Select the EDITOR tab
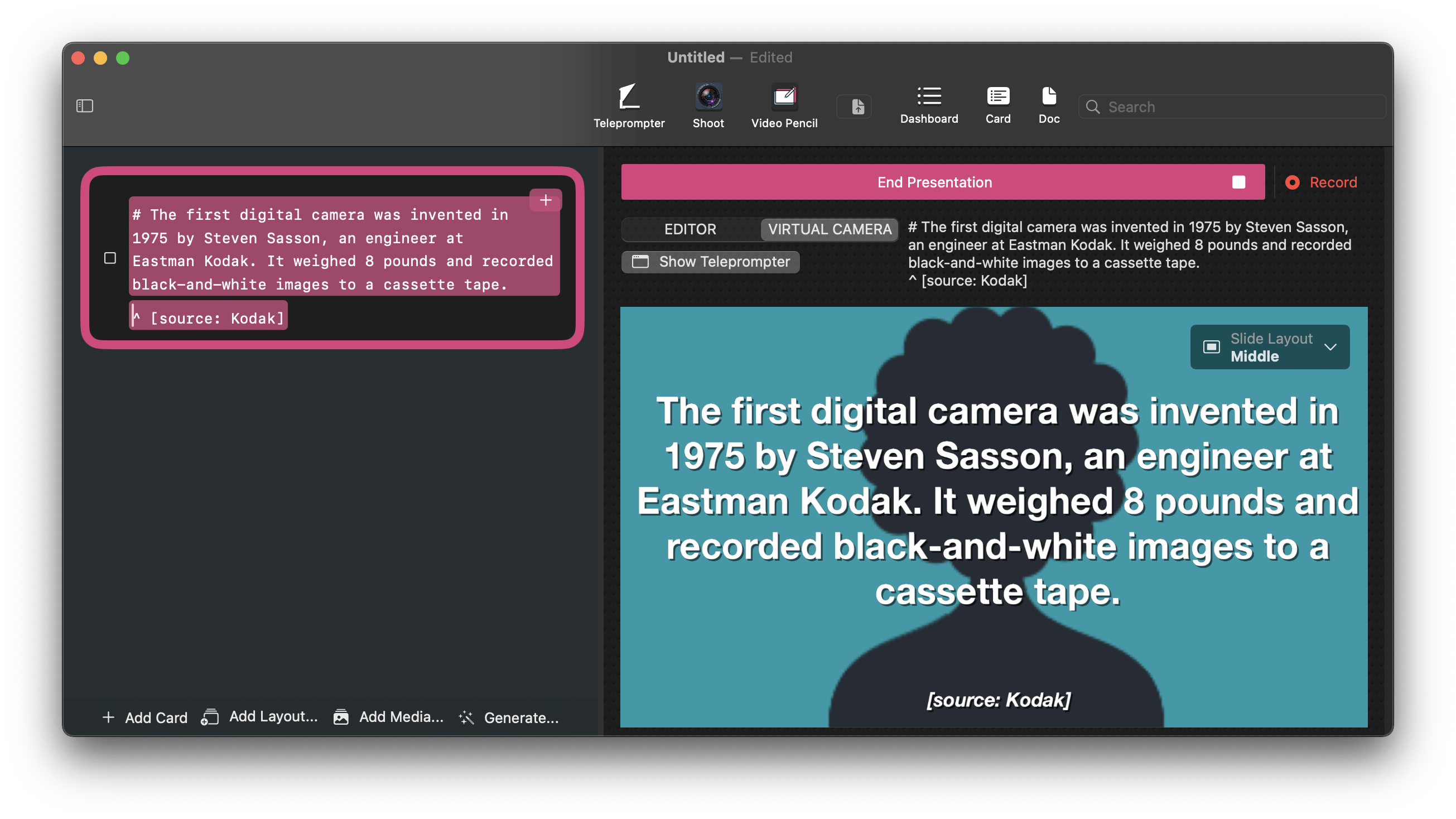Image resolution: width=1456 pixels, height=819 pixels. 690,229
